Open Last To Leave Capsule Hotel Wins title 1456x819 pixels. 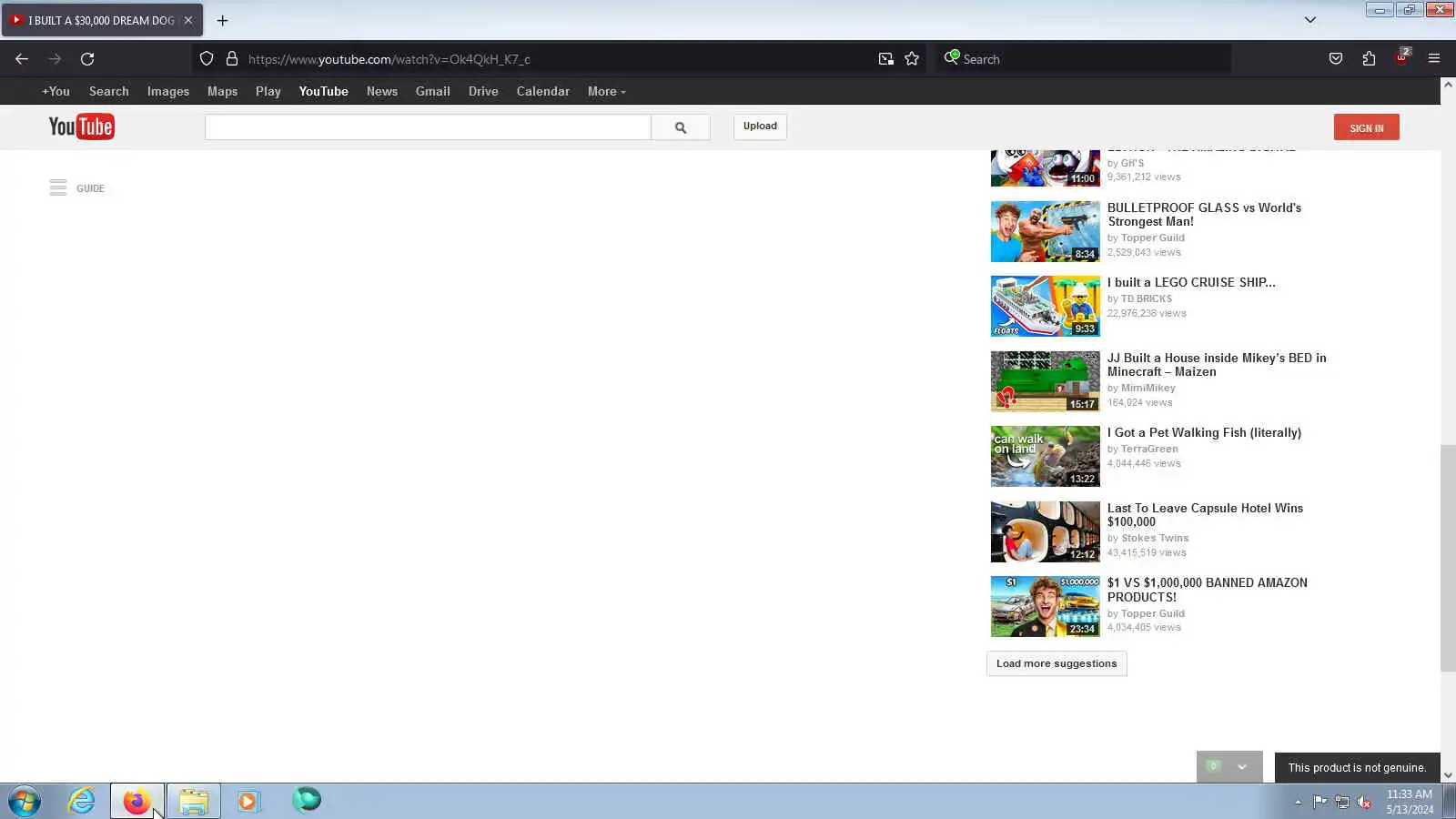click(1205, 515)
